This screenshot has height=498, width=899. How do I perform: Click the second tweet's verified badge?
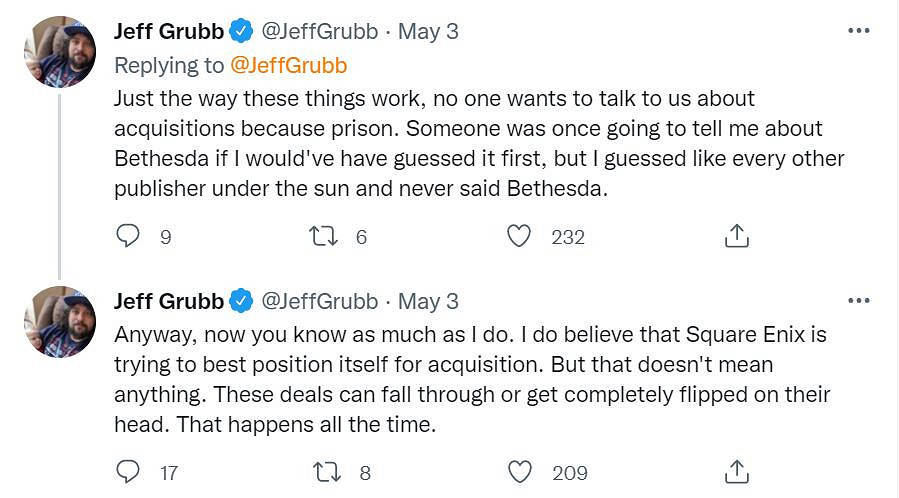coord(241,301)
